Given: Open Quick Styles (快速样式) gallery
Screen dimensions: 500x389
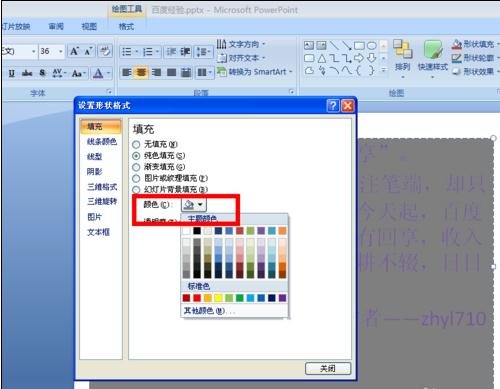Looking at the screenshot, I should (433, 59).
